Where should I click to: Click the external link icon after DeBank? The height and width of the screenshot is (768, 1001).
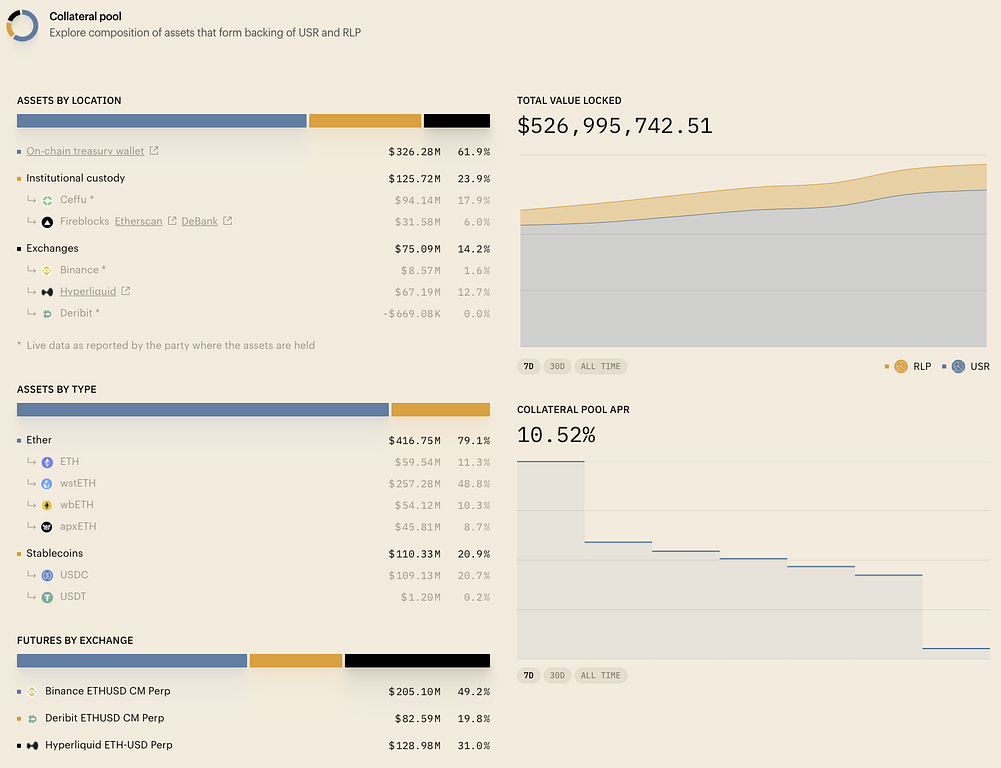tap(228, 221)
